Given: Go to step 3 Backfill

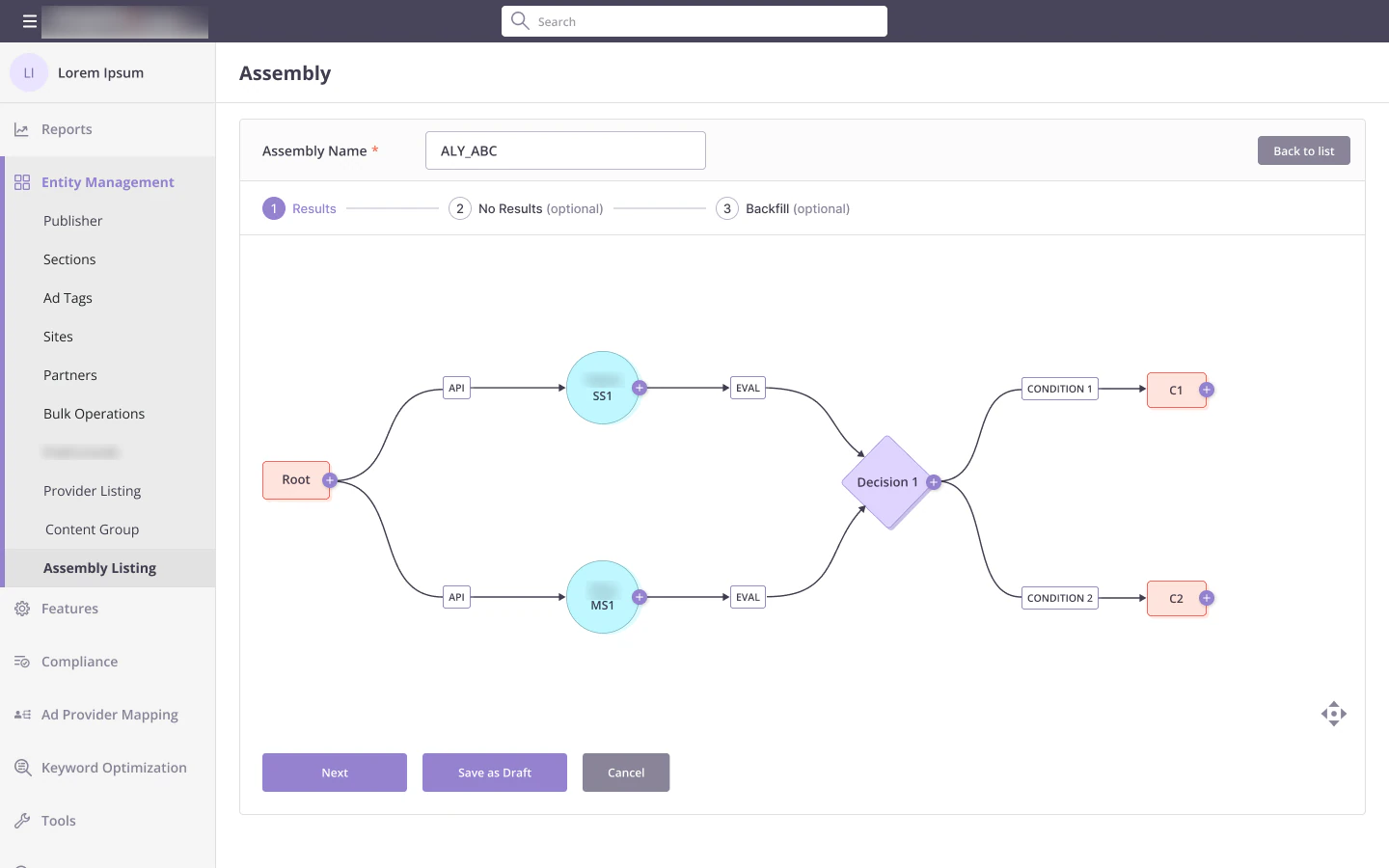Looking at the screenshot, I should [782, 208].
